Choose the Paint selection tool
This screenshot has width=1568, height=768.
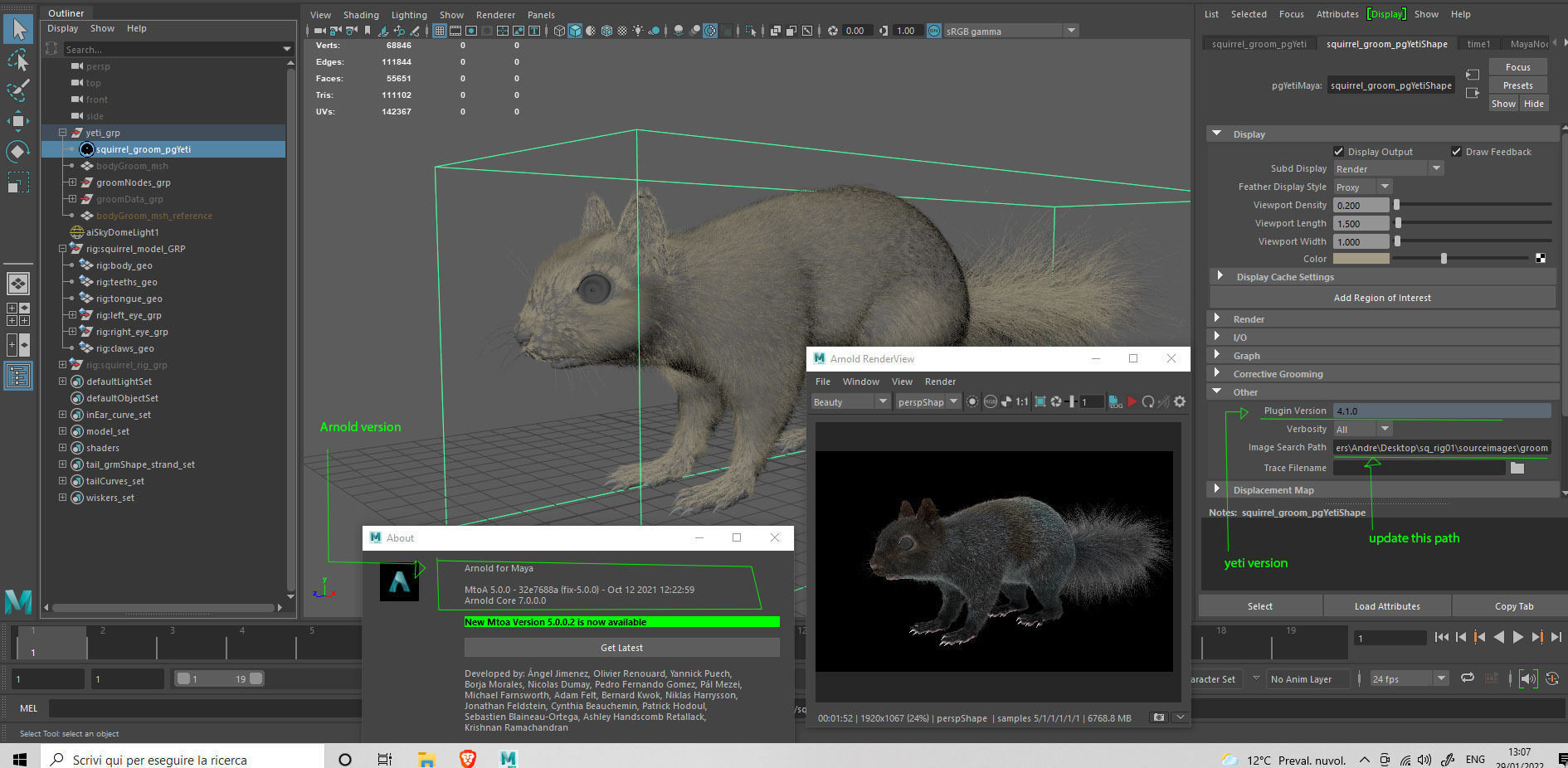click(x=18, y=90)
